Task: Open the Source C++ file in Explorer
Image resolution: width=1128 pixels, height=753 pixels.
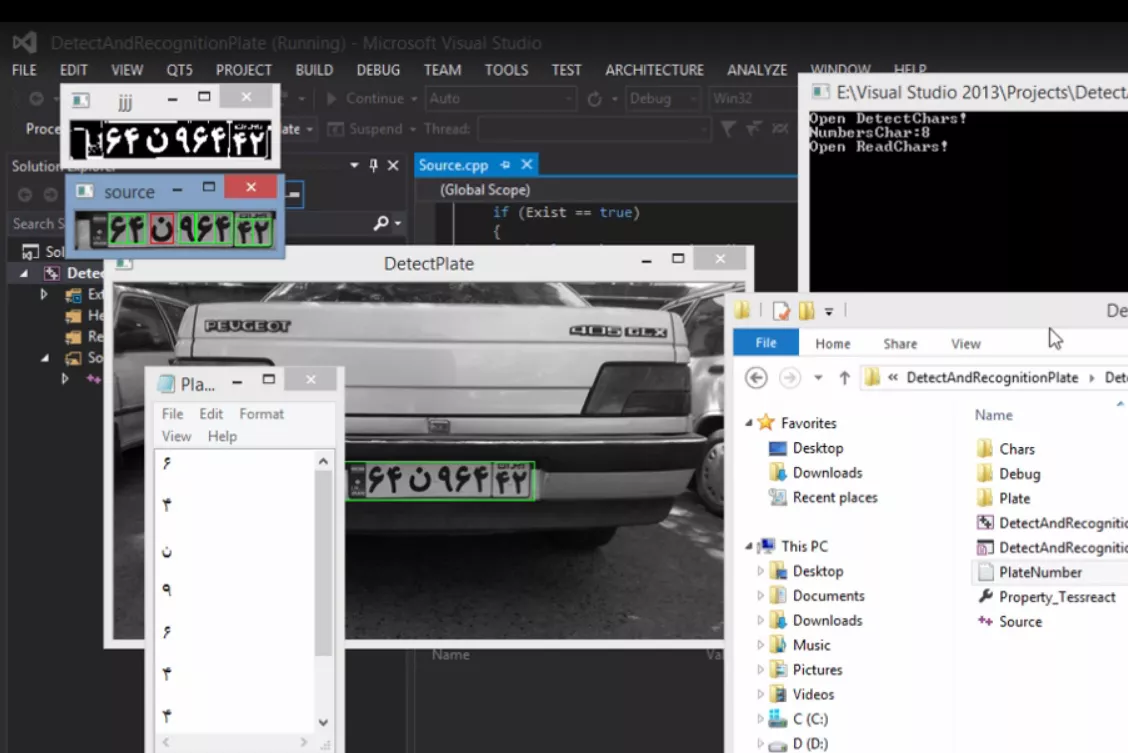Action: [1020, 621]
